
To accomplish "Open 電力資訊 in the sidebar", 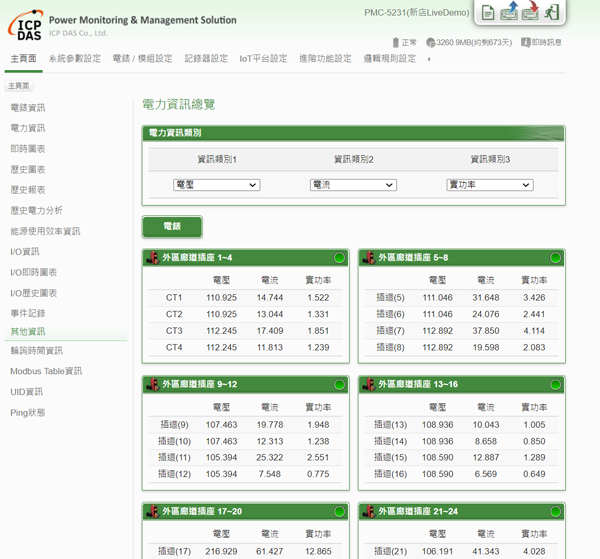I will [x=28, y=128].
